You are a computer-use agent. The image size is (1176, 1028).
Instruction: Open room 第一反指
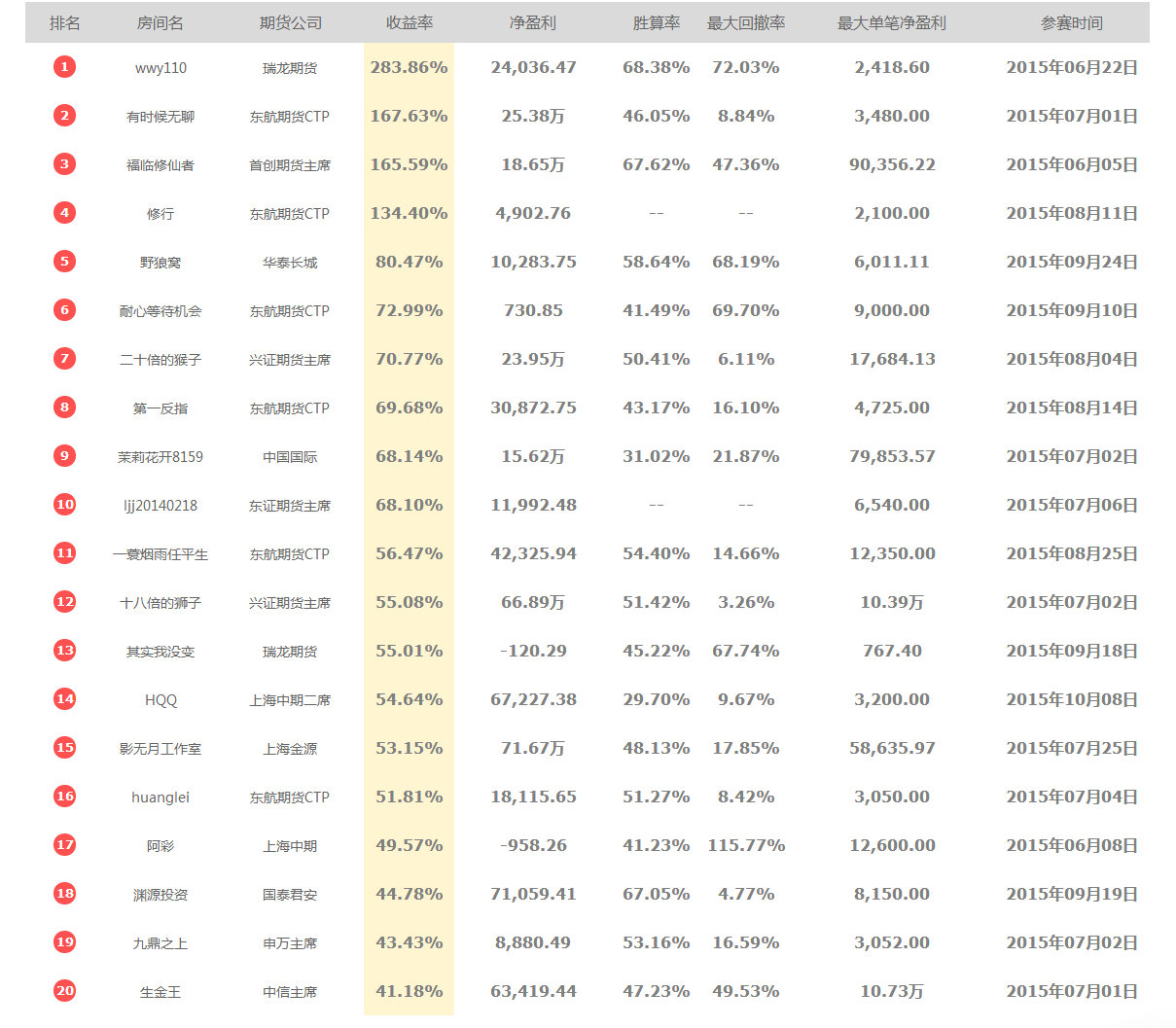tap(160, 408)
